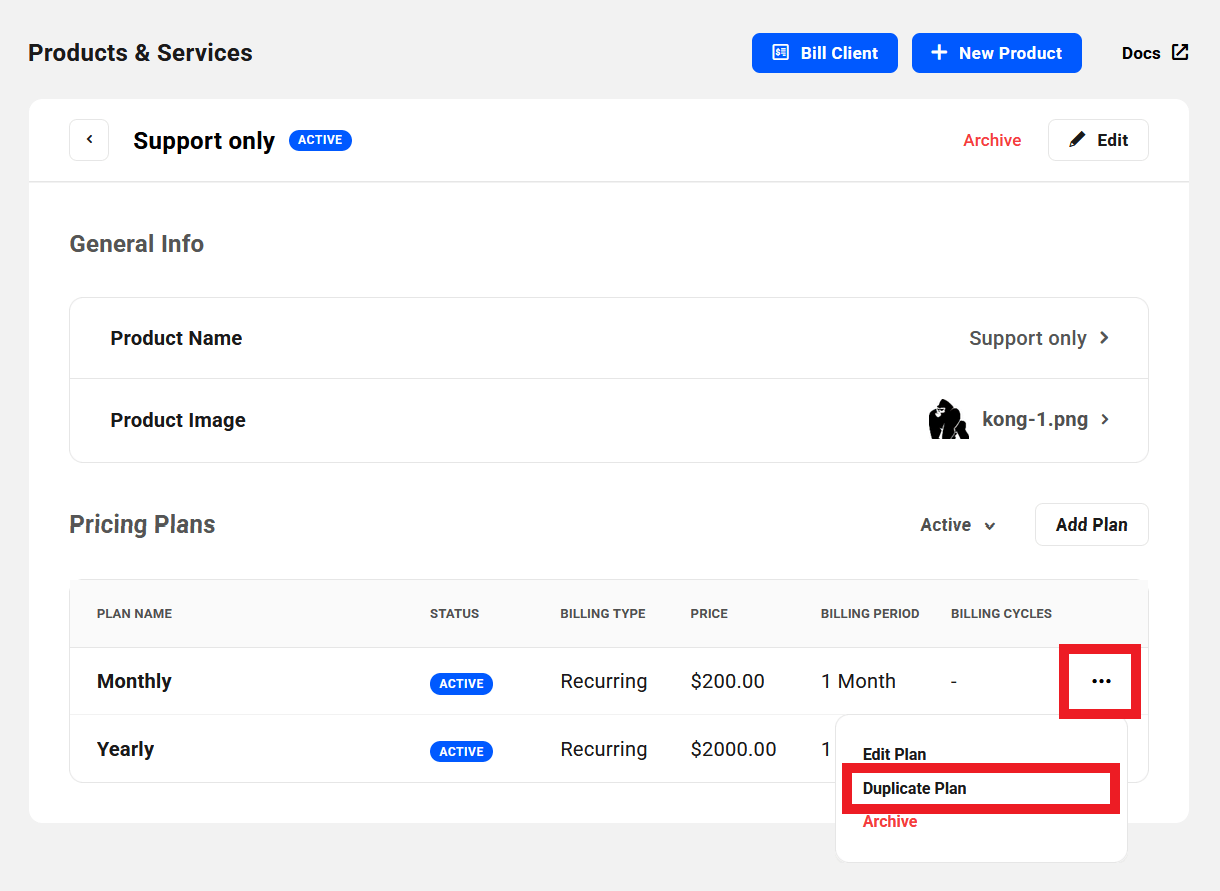Screen dimensions: 1220x891
Task: Click the kong-1.png gorilla thumbnail
Action: click(x=948, y=420)
